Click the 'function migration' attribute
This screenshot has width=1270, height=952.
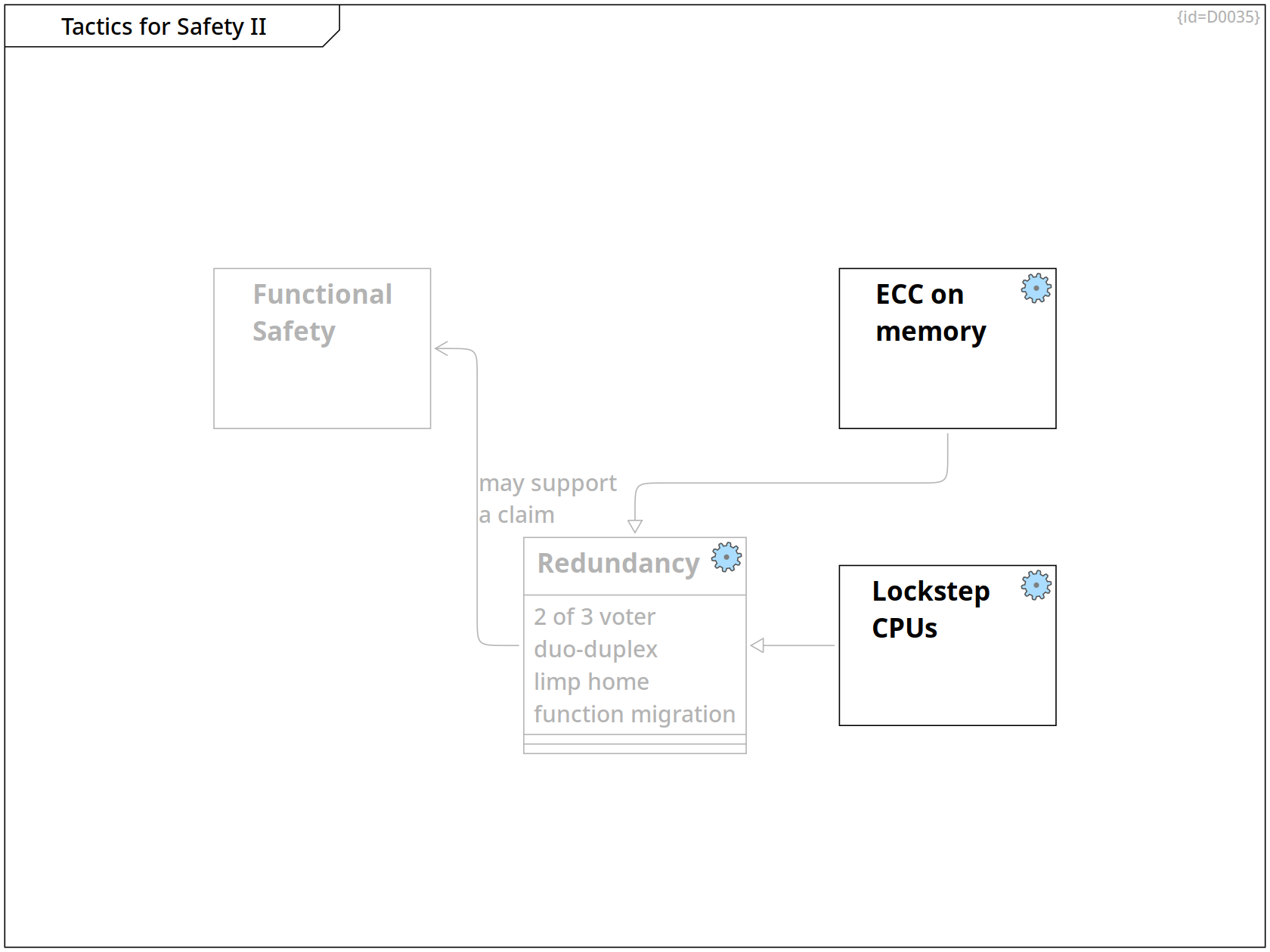coord(634,714)
